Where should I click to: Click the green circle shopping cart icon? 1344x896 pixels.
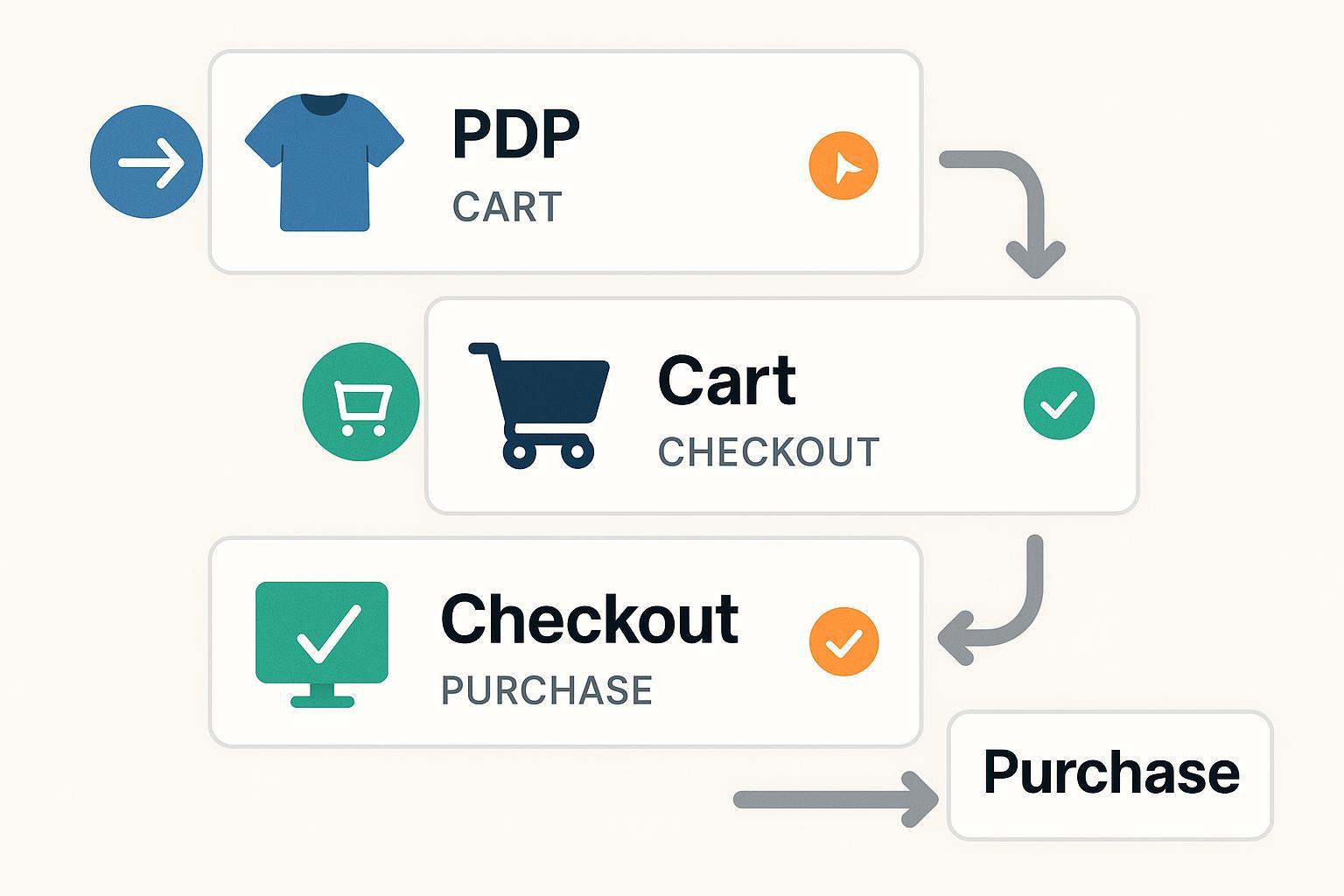(360, 402)
